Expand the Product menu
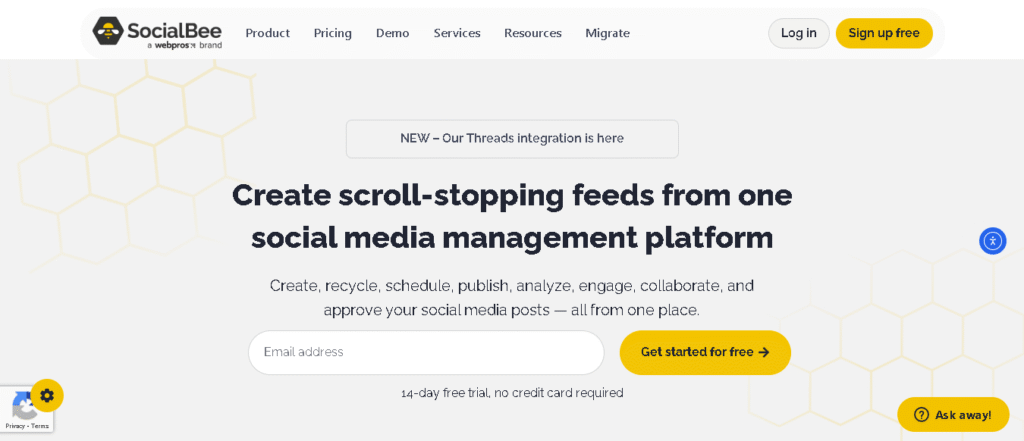 tap(267, 33)
